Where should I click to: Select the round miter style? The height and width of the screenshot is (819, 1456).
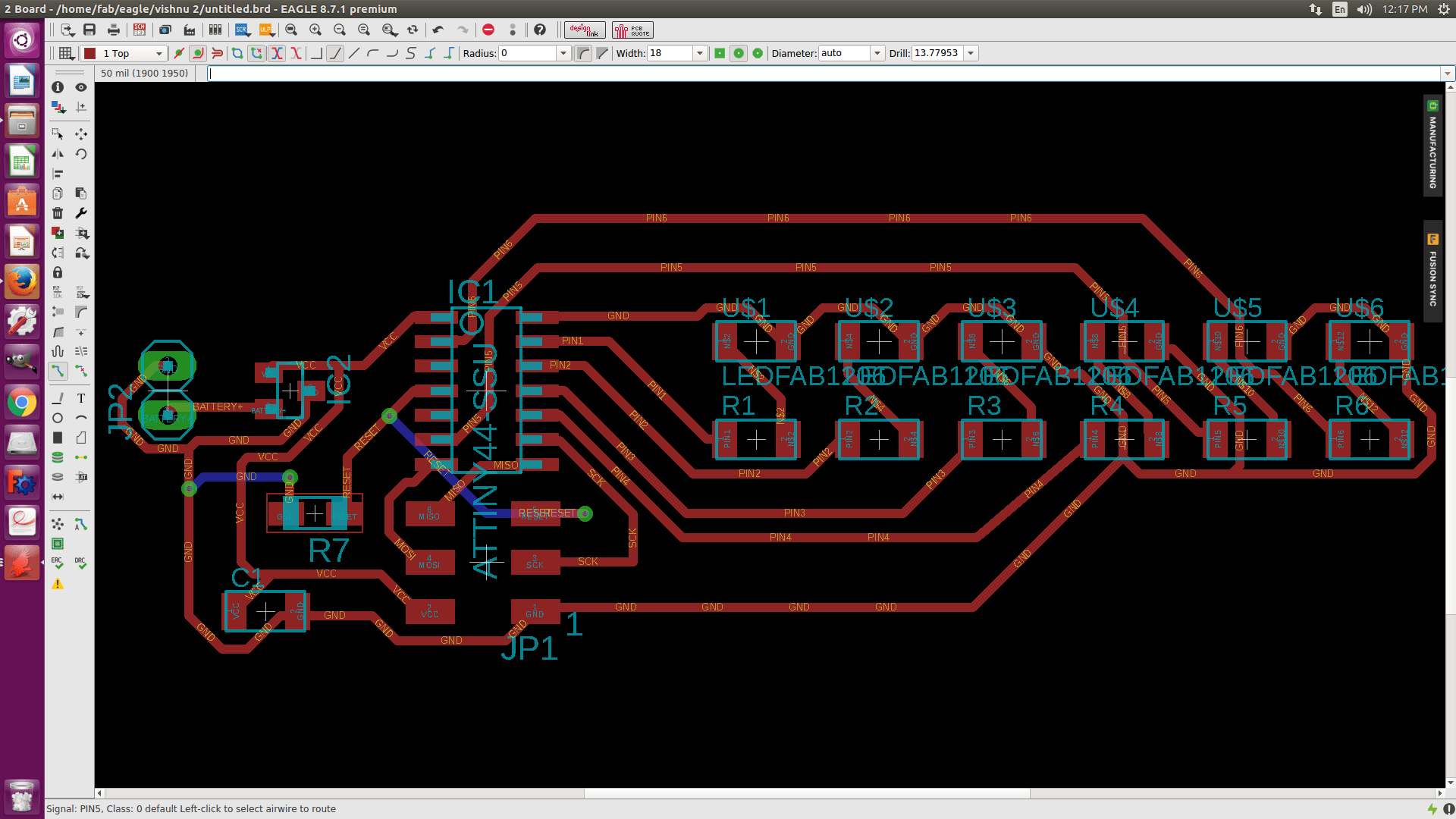[583, 53]
